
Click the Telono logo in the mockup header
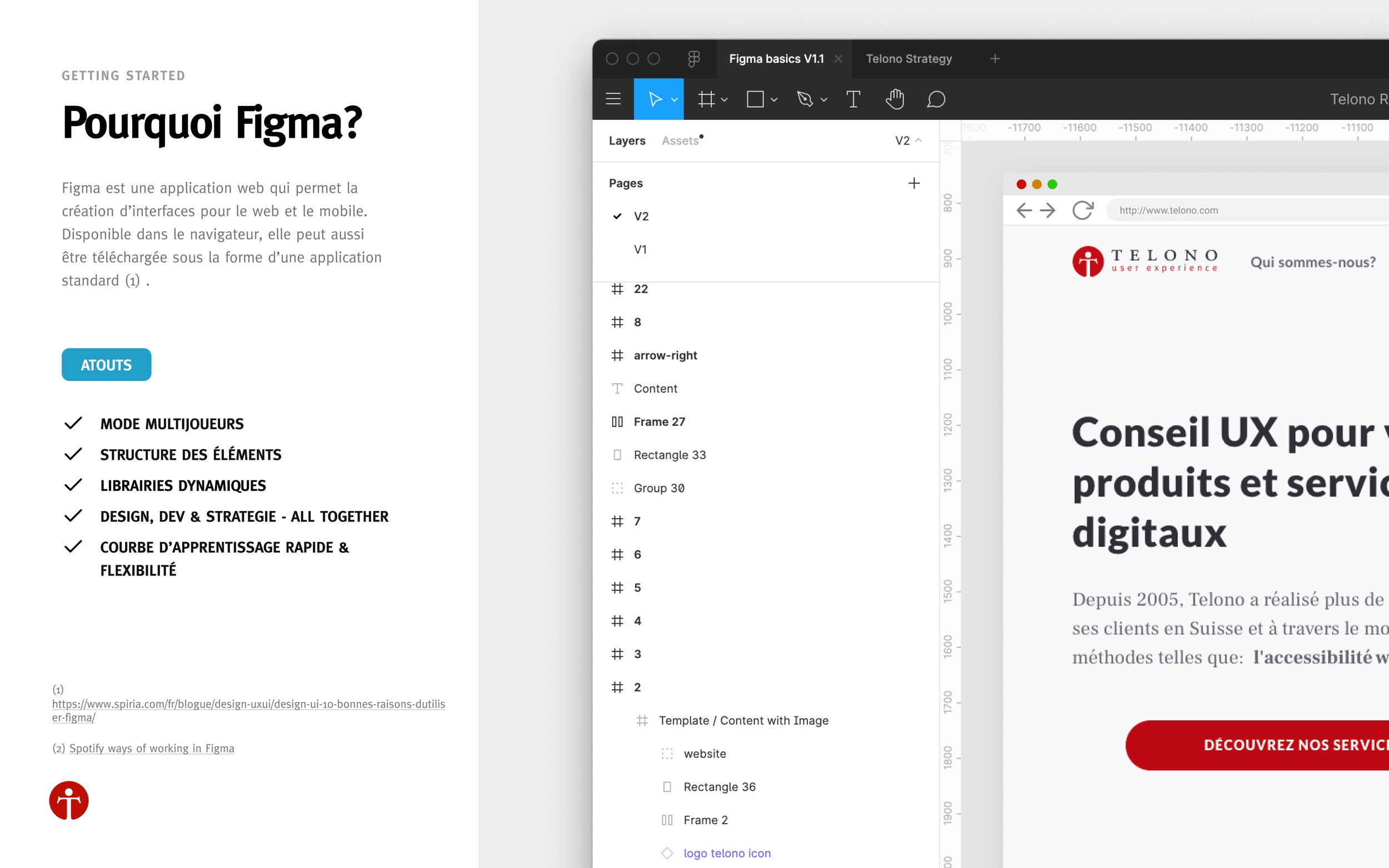[x=1145, y=261]
